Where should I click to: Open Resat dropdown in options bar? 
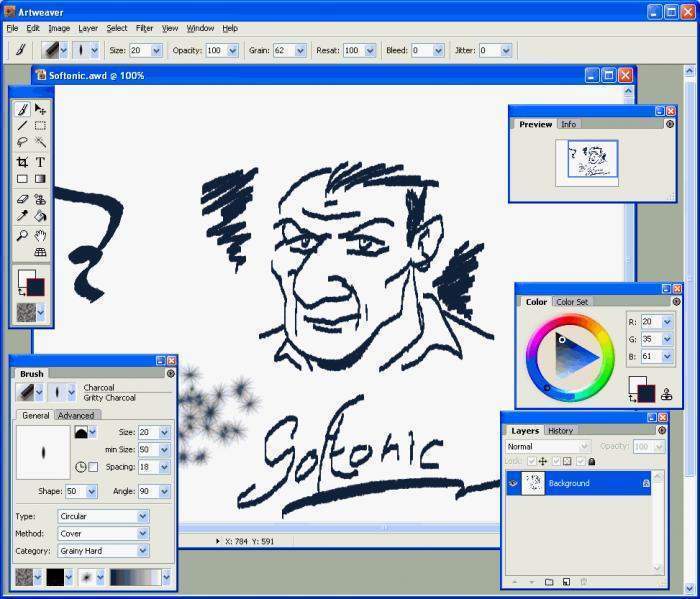(x=370, y=50)
